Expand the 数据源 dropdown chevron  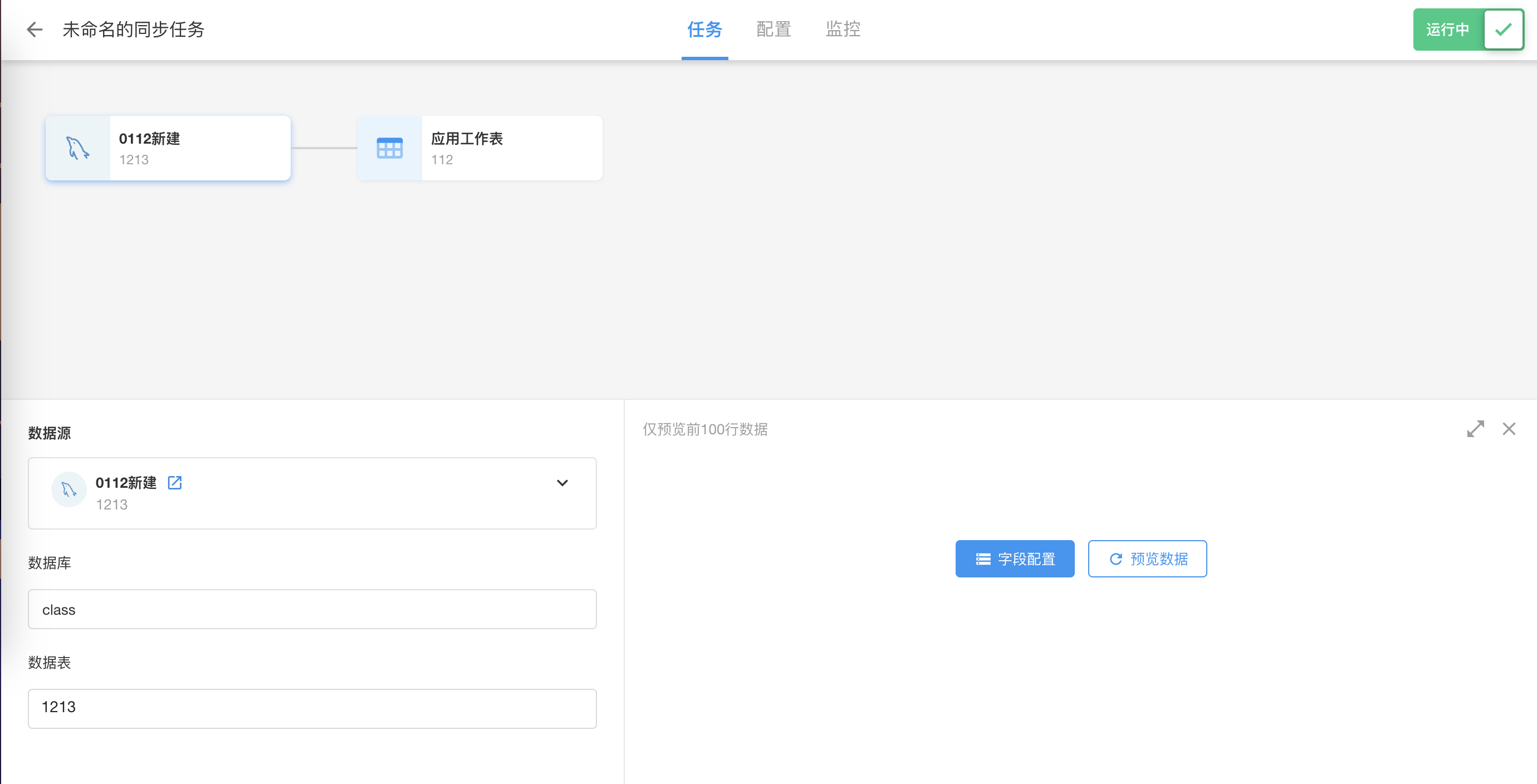[562, 482]
